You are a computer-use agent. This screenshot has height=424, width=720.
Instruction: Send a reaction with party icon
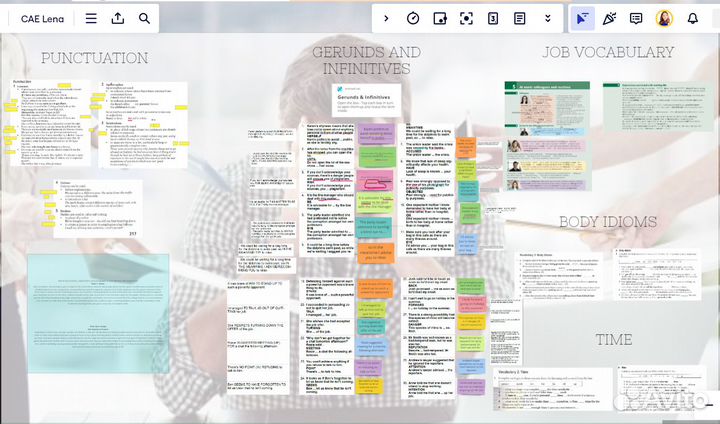609,18
